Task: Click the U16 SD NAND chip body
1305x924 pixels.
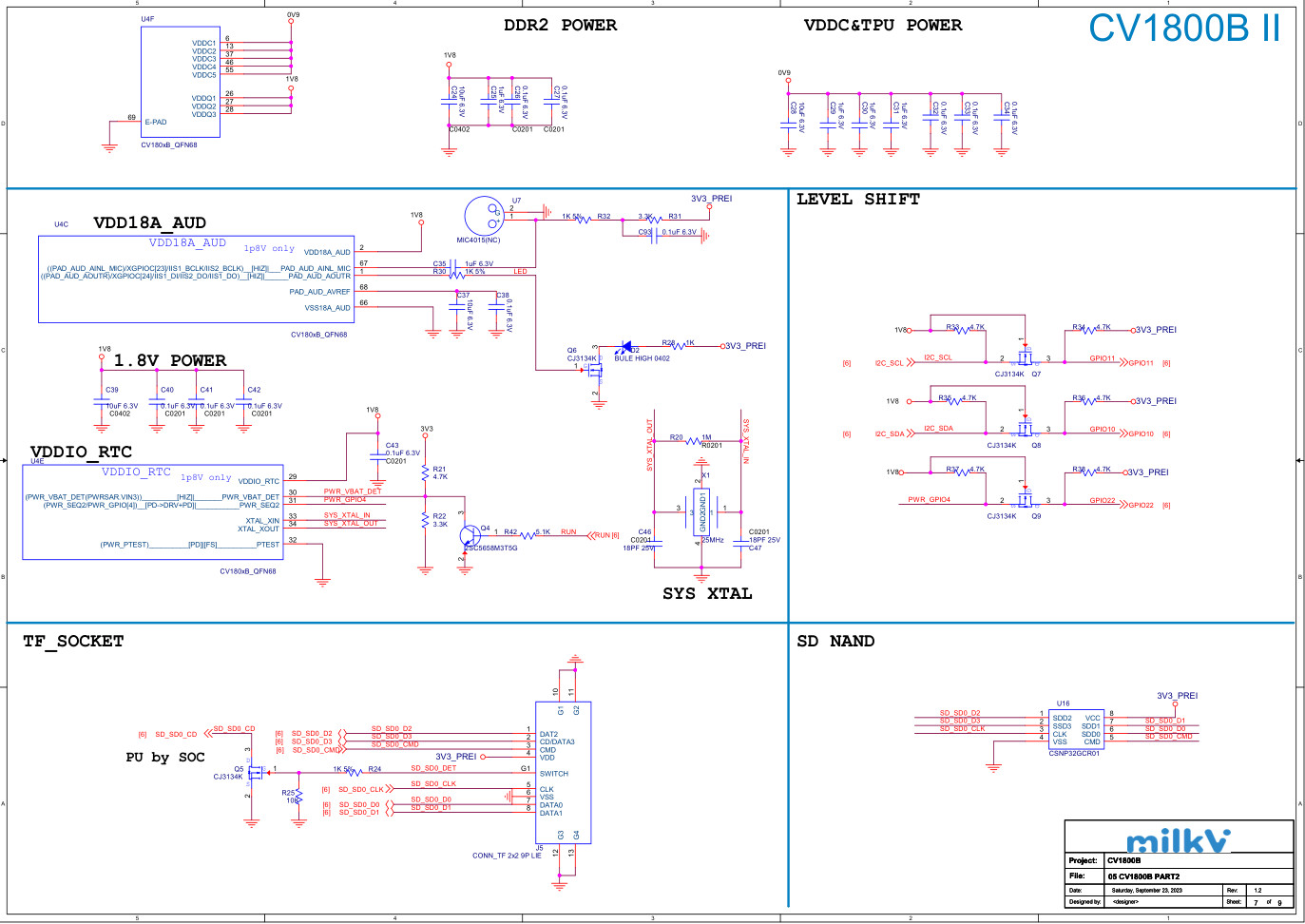Action: (x=1076, y=729)
